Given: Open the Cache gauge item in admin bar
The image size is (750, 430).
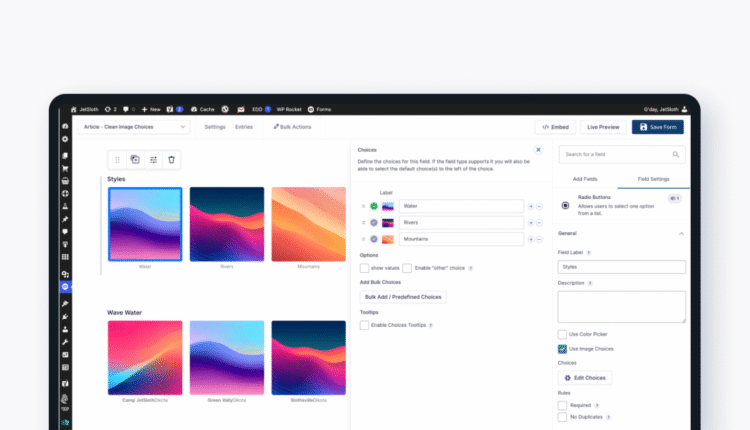Looking at the screenshot, I should coord(202,110).
